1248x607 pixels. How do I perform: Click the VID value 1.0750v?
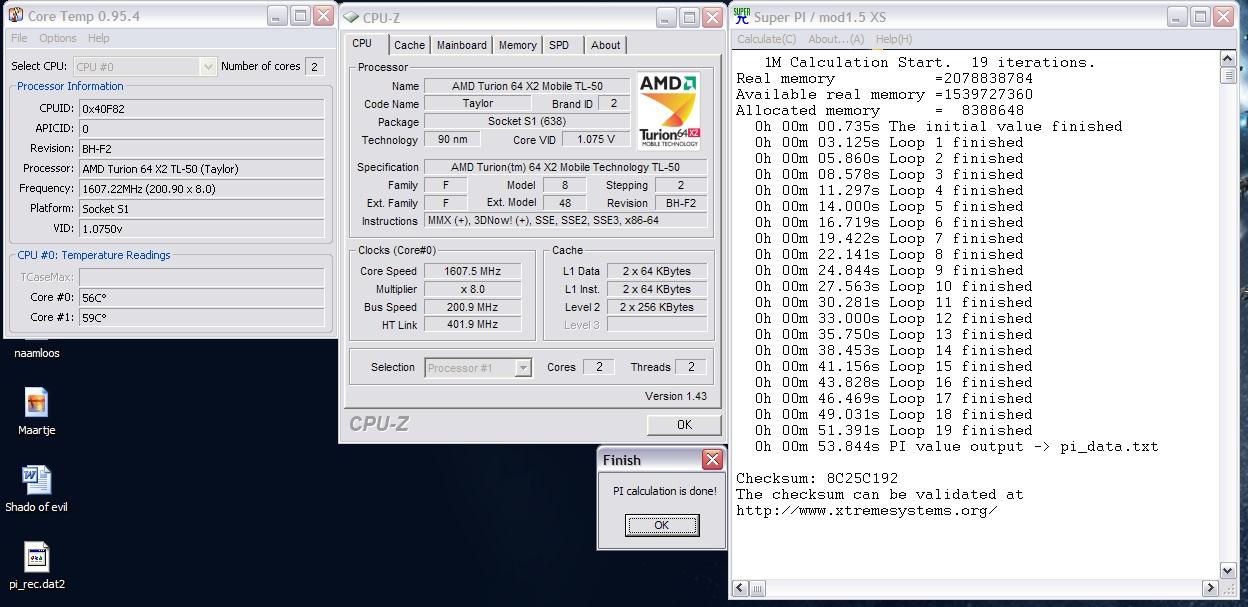click(202, 228)
